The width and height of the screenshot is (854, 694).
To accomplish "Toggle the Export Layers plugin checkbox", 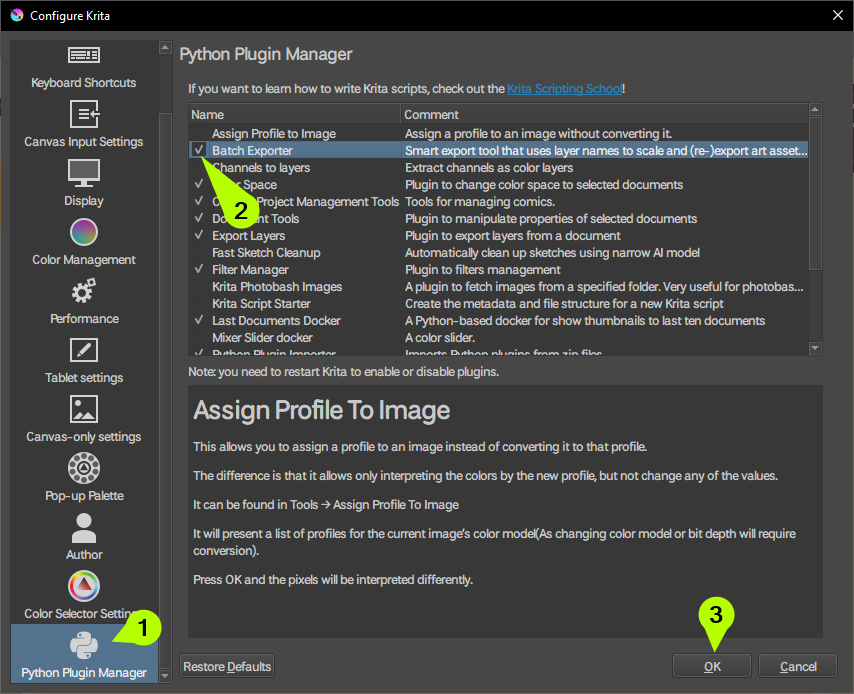I will [x=199, y=235].
